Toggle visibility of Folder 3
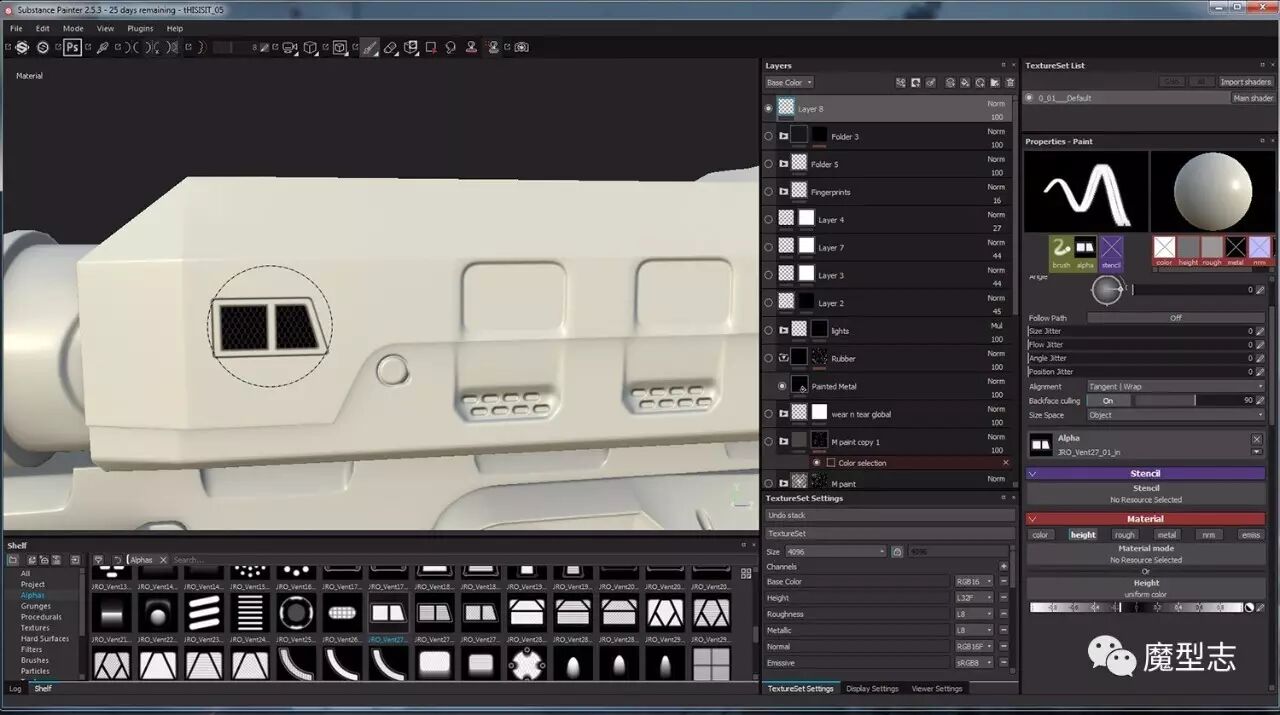 (x=768, y=136)
